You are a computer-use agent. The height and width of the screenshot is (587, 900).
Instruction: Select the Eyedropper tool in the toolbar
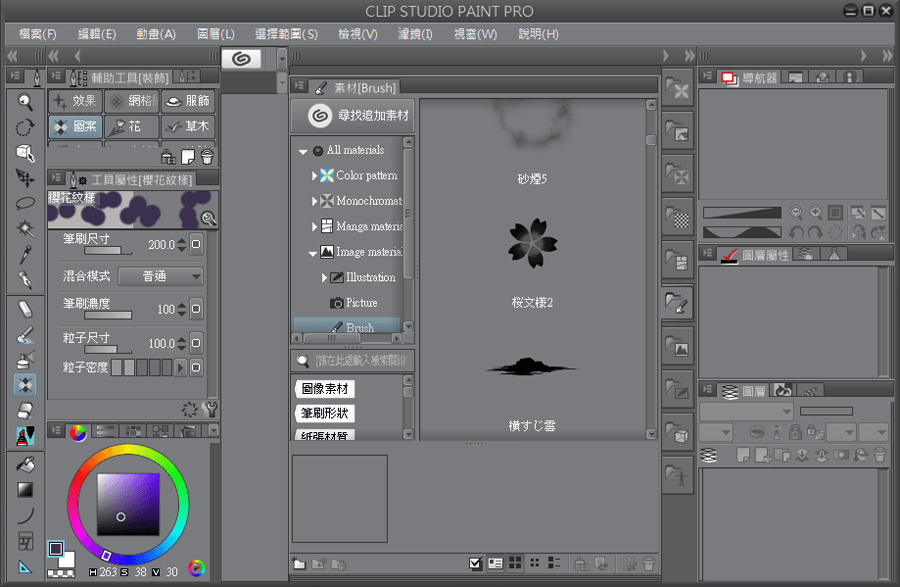click(25, 254)
